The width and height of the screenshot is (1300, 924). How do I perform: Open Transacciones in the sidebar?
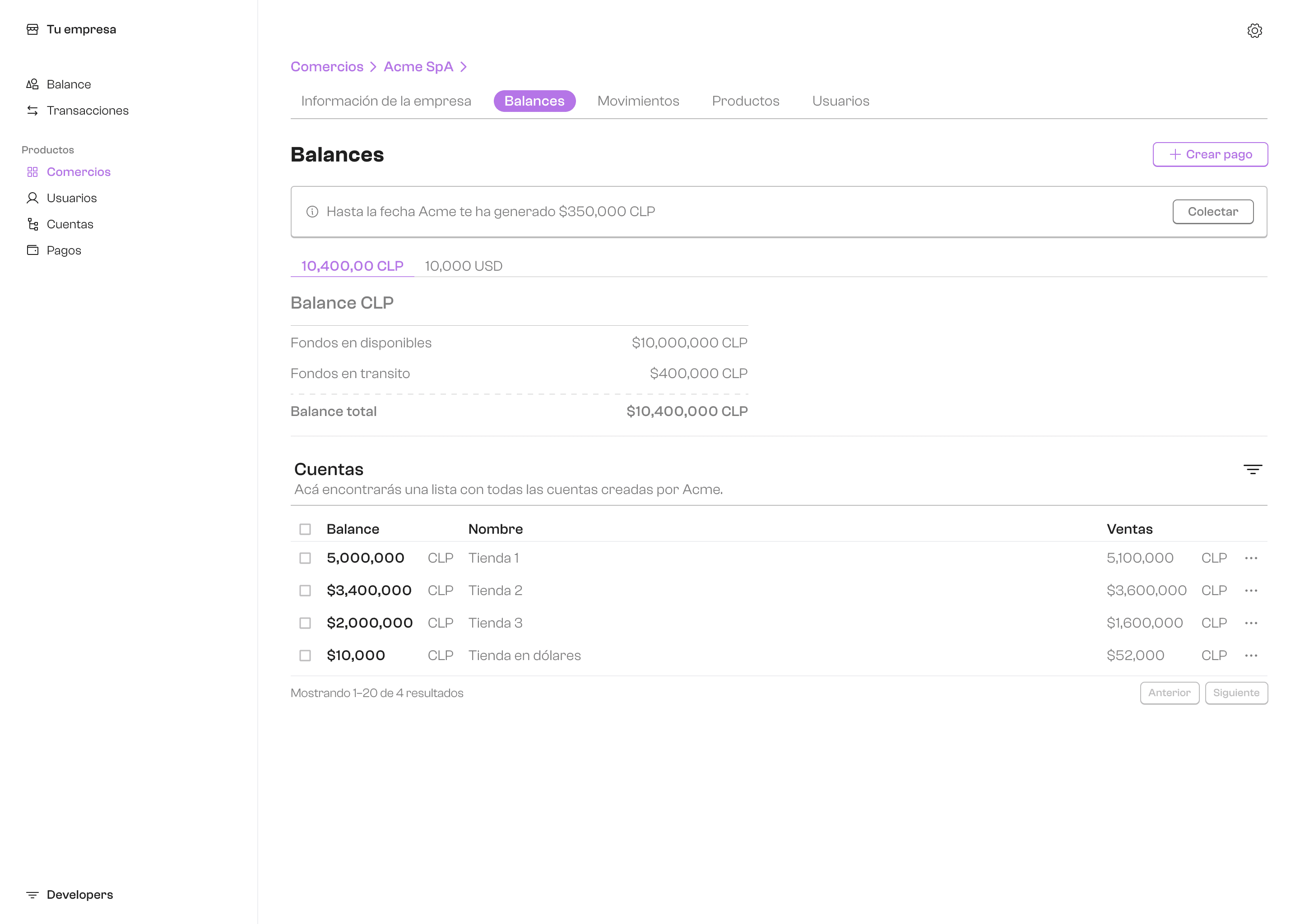tap(88, 111)
